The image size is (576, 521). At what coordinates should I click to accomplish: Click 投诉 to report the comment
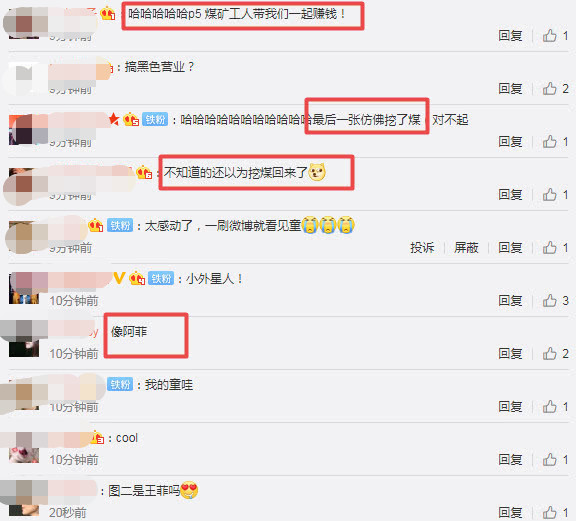422,248
